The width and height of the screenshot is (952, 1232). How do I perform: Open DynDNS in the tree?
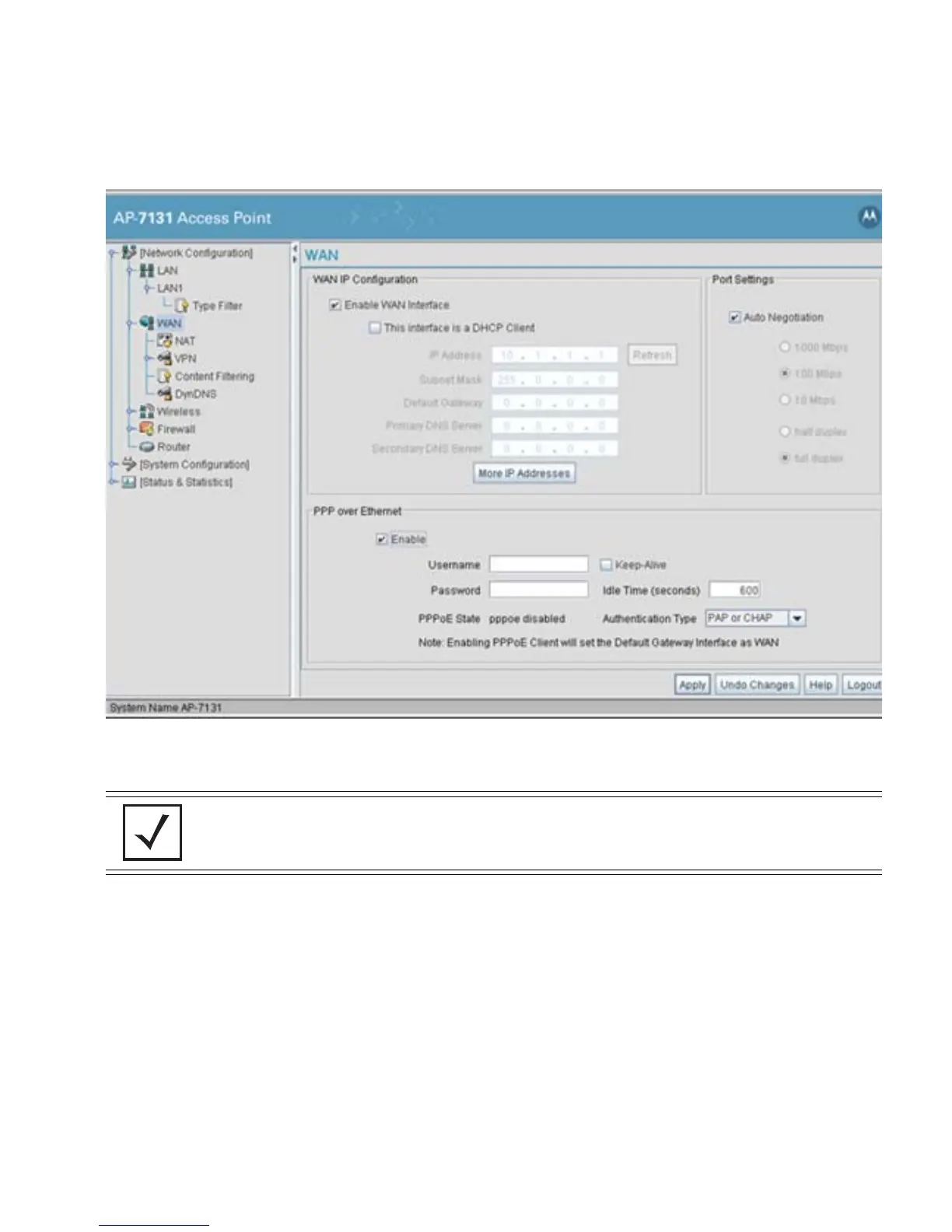tap(195, 394)
